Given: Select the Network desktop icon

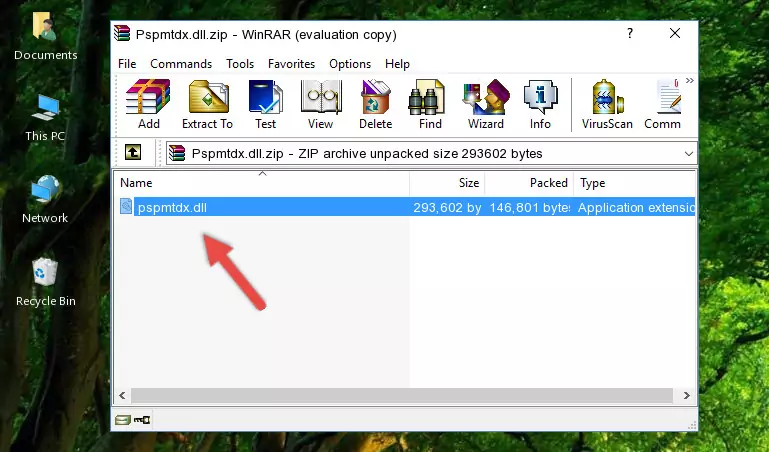Looking at the screenshot, I should pyautogui.click(x=45, y=199).
